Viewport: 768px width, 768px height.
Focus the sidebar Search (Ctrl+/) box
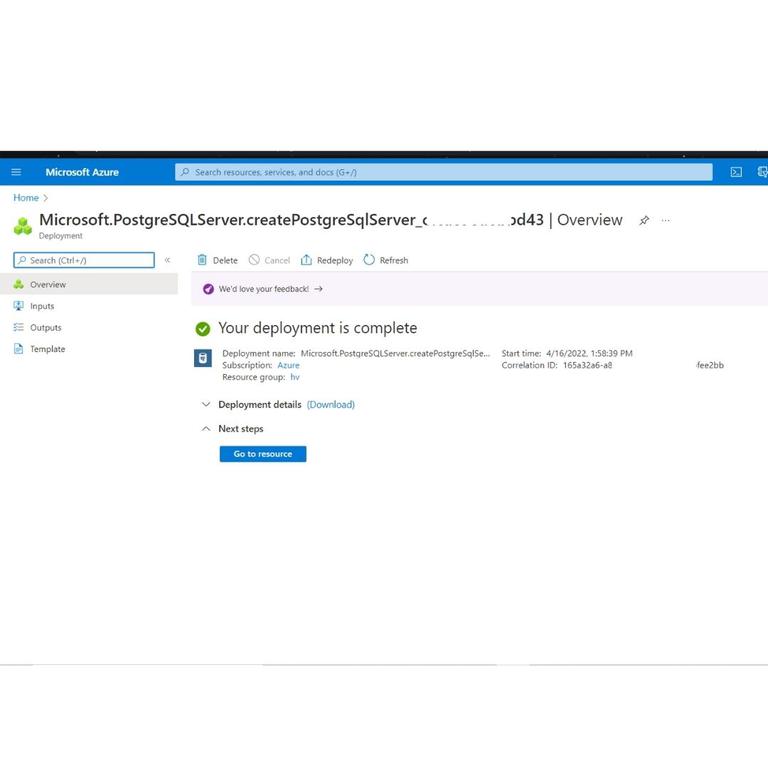(x=84, y=260)
